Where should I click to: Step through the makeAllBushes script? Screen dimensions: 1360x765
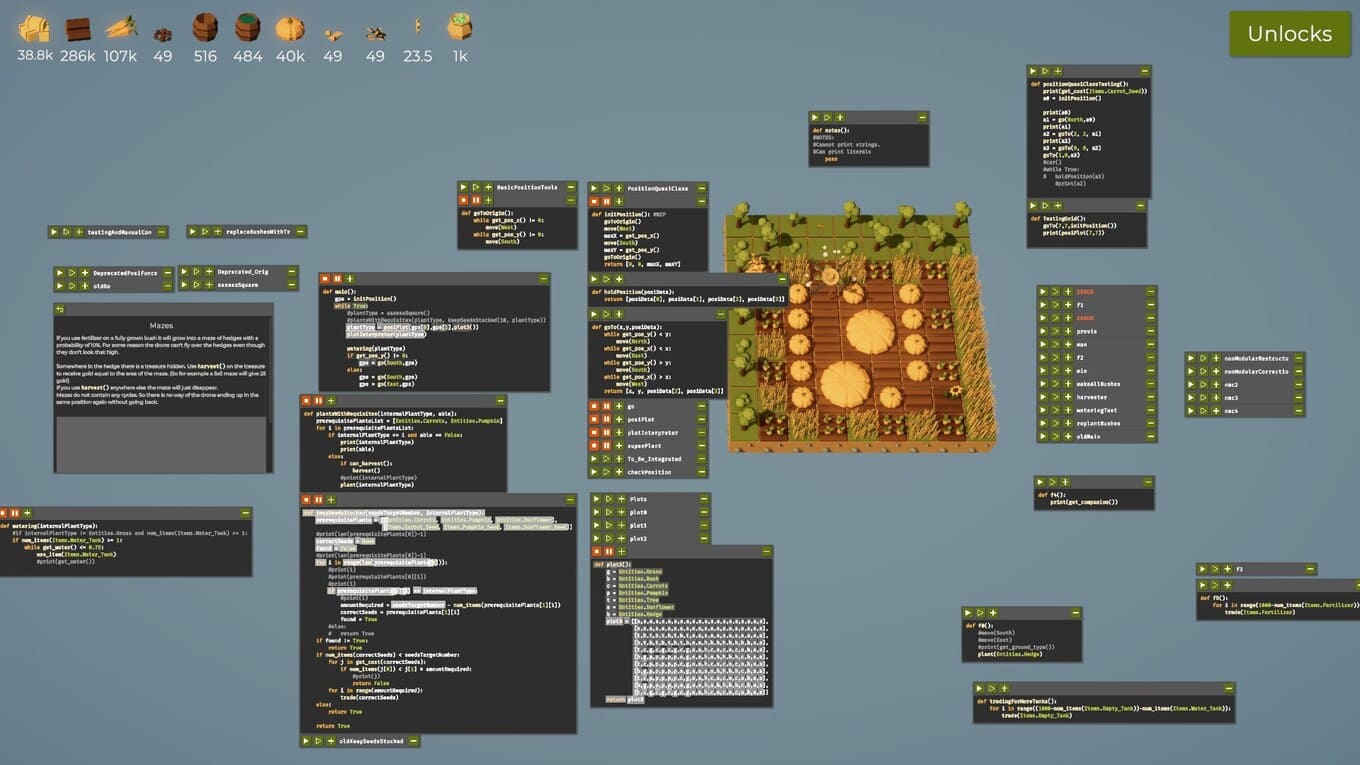coord(1055,384)
